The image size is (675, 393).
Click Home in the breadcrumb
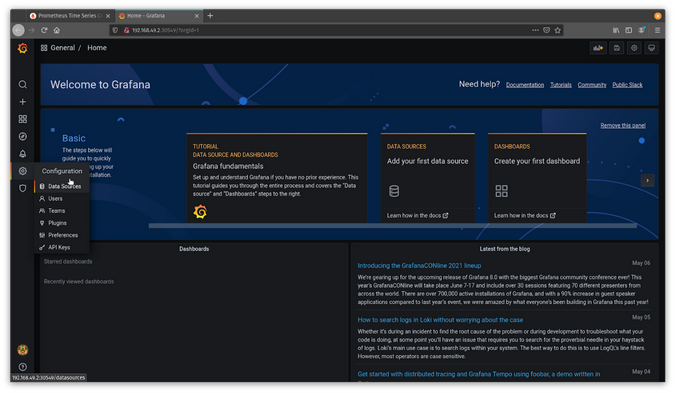pos(97,48)
